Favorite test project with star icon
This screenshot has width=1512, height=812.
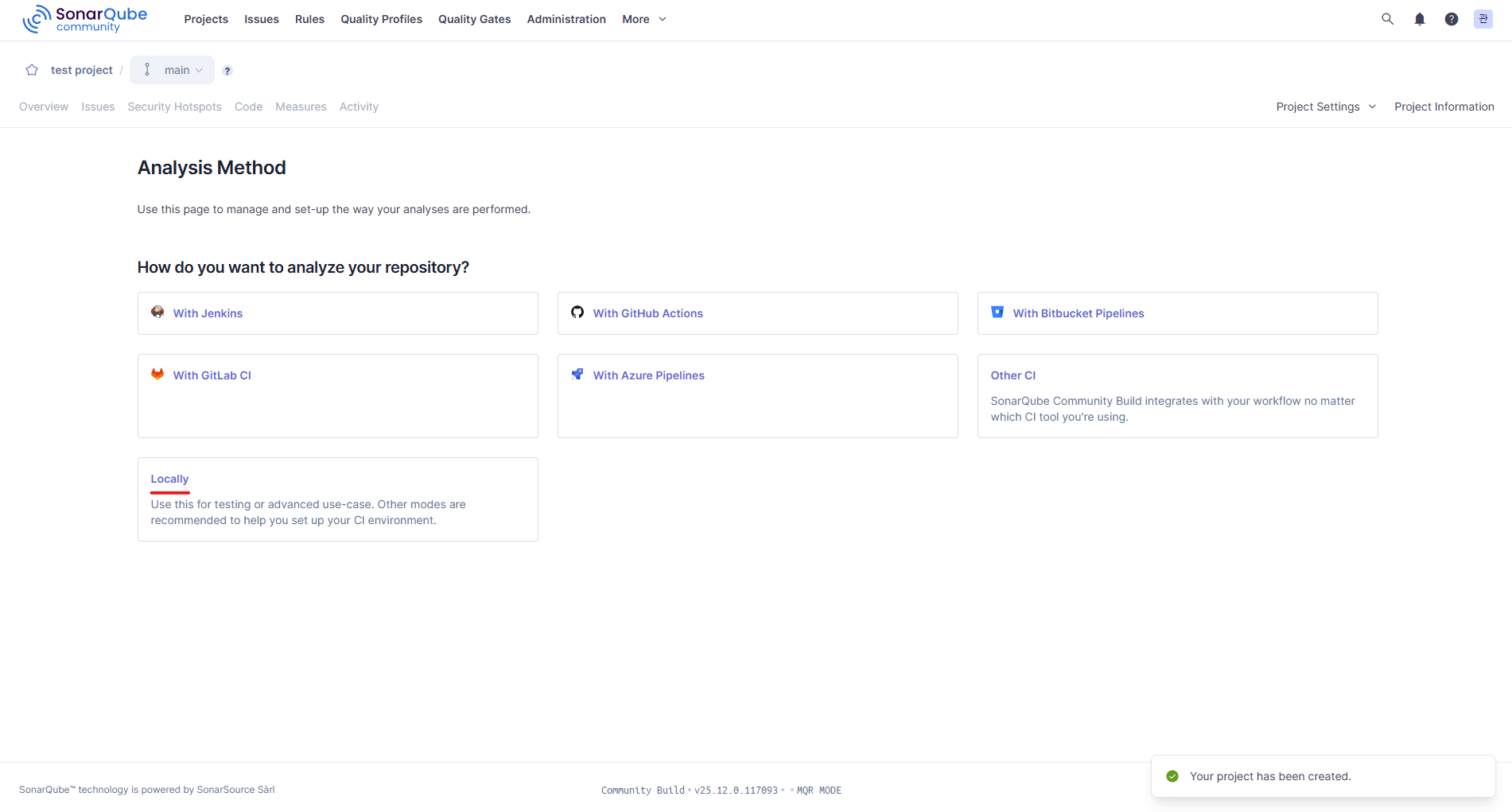point(32,70)
